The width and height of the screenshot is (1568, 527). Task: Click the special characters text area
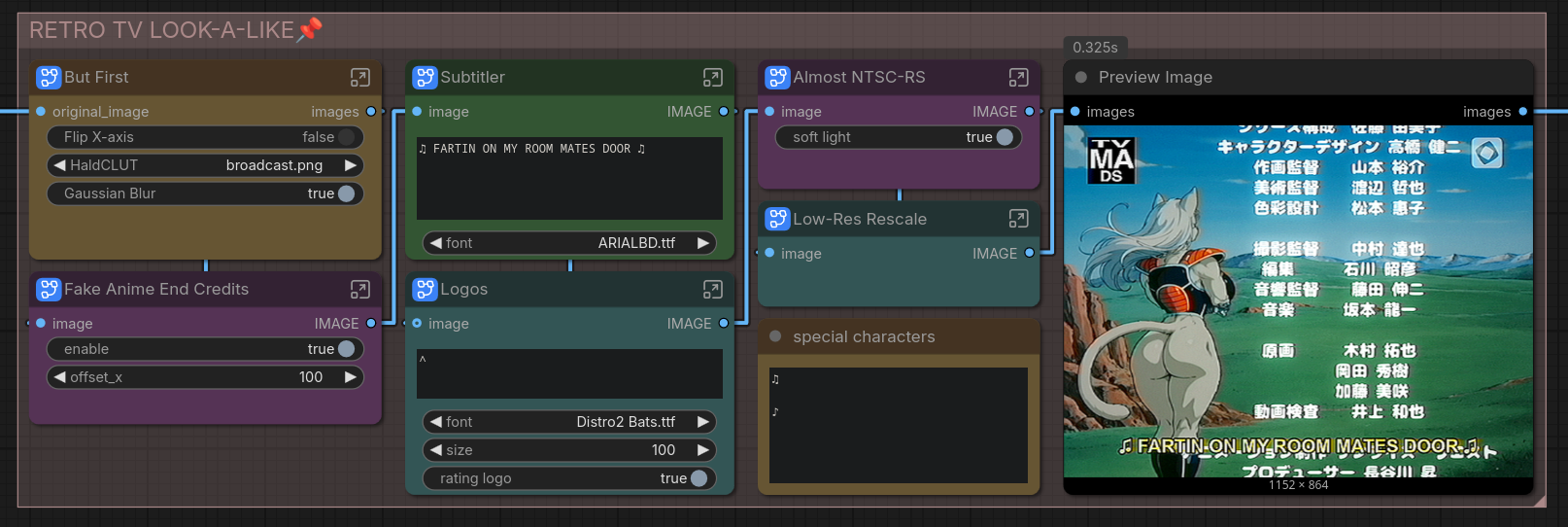[899, 425]
